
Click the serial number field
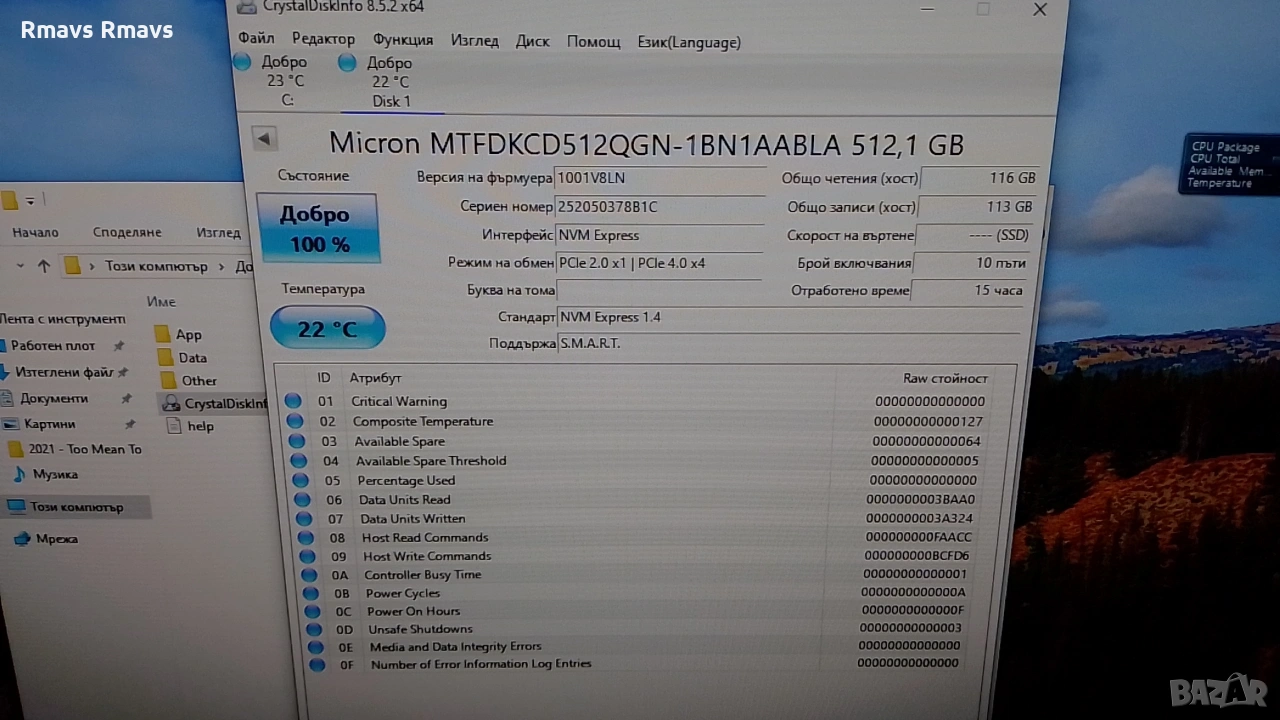click(657, 207)
